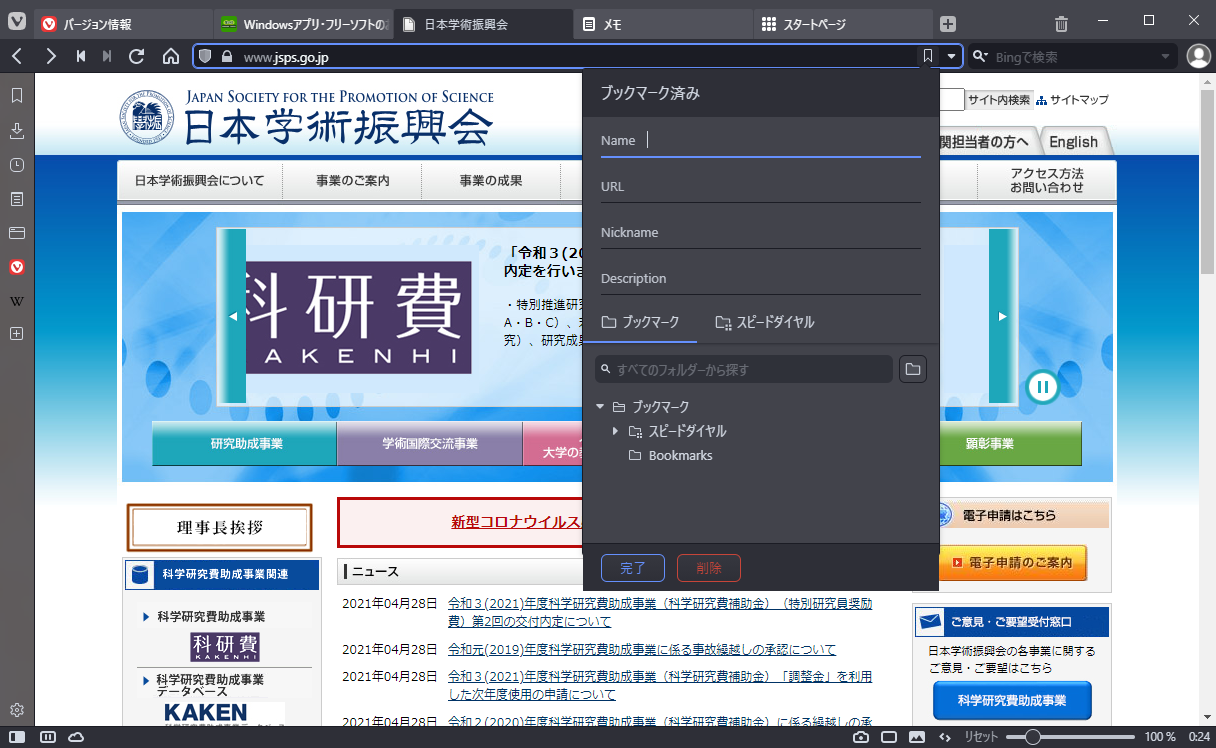The height and width of the screenshot is (748, 1216).
Task: Open the Window panel icon
Action: point(16,232)
